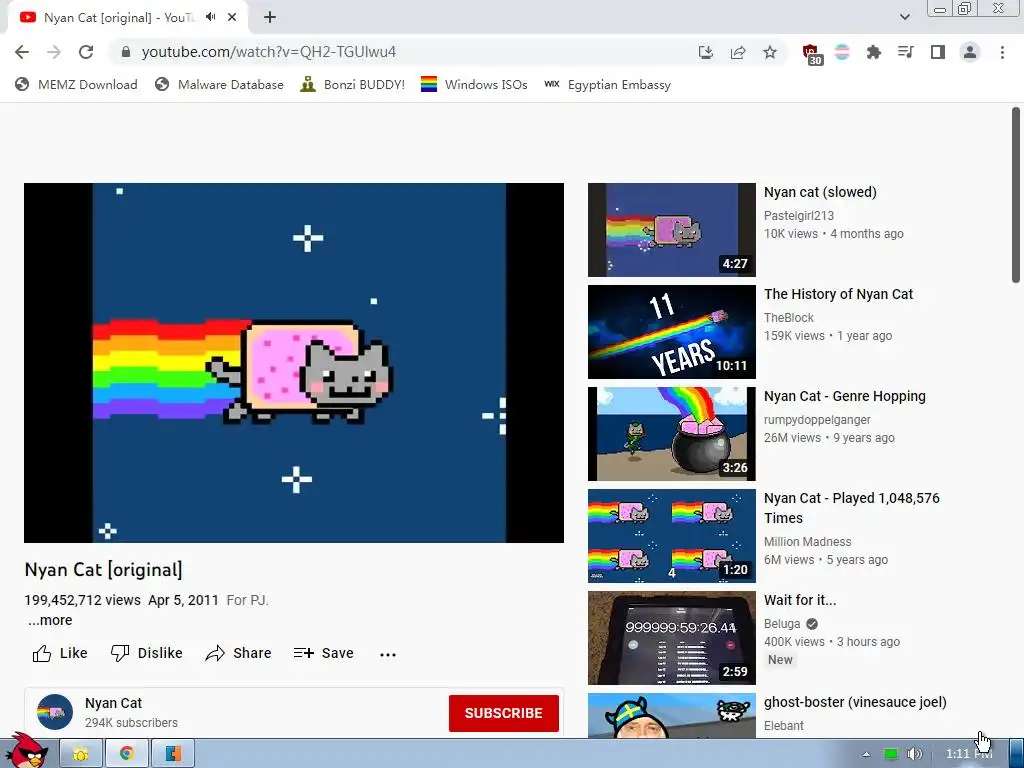
Task: Save the video to a playlist
Action: (323, 653)
